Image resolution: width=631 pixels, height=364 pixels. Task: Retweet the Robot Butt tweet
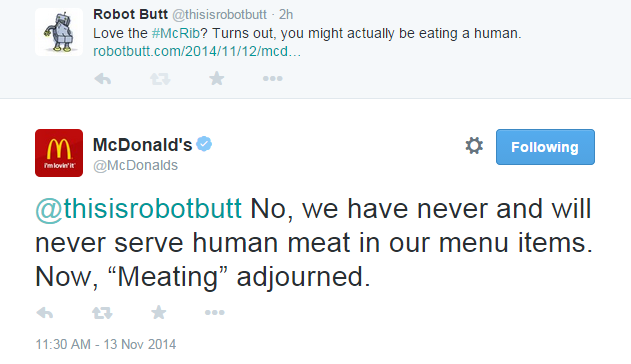tap(160, 78)
